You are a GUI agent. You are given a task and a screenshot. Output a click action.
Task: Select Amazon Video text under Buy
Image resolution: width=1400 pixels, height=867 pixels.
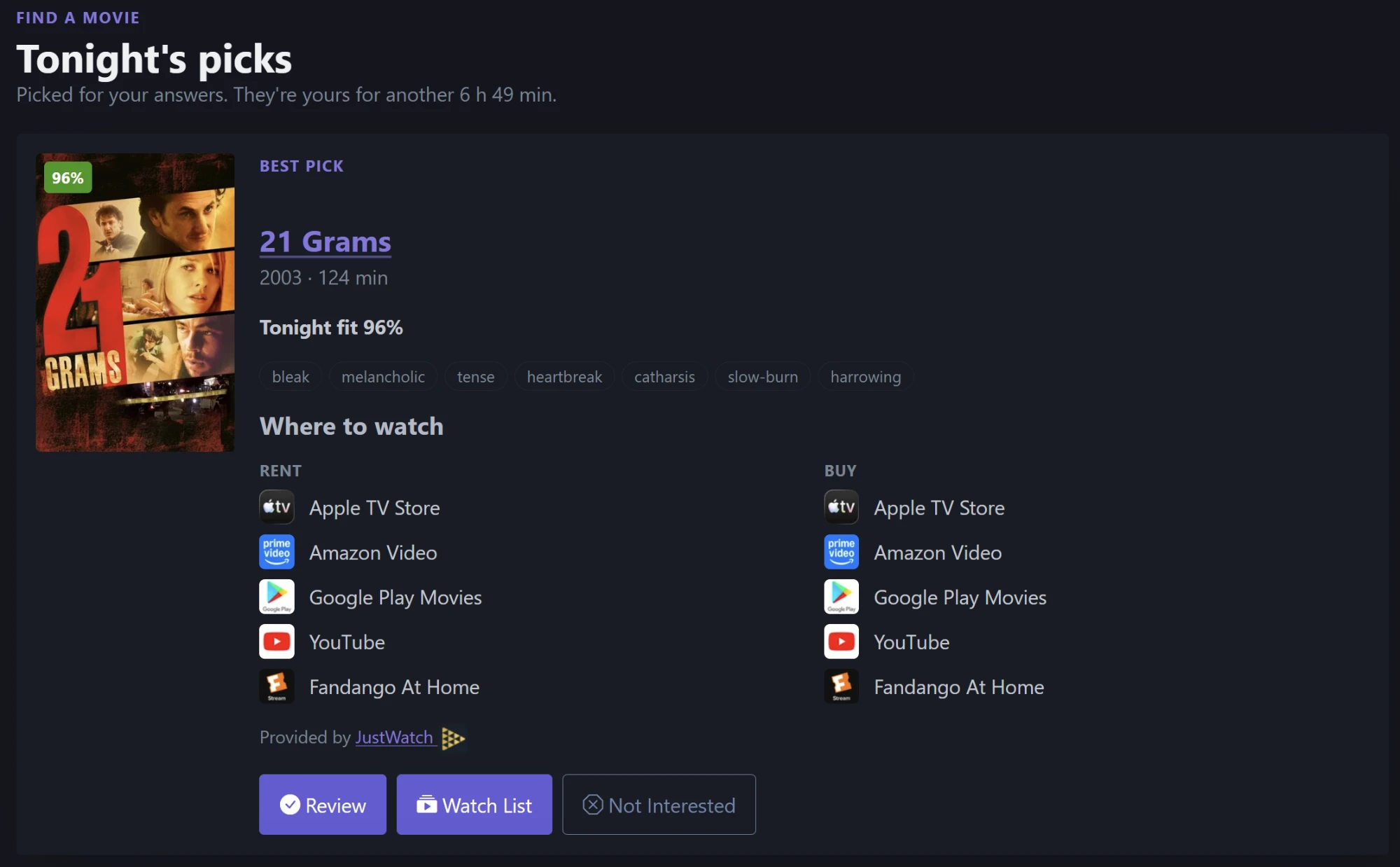point(938,553)
